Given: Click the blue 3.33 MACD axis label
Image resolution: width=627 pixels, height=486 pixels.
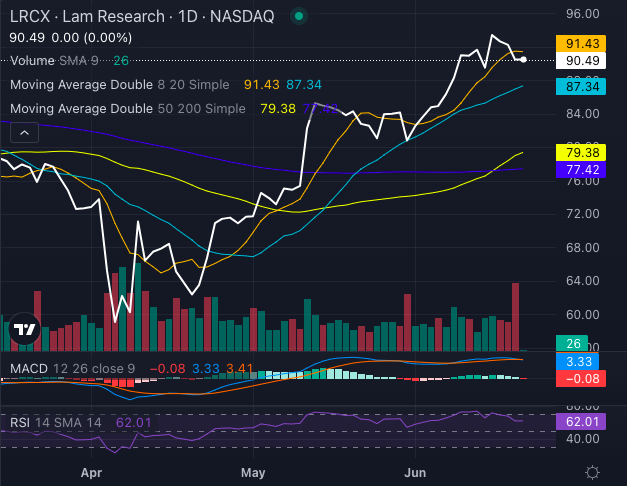Looking at the screenshot, I should [x=577, y=362].
